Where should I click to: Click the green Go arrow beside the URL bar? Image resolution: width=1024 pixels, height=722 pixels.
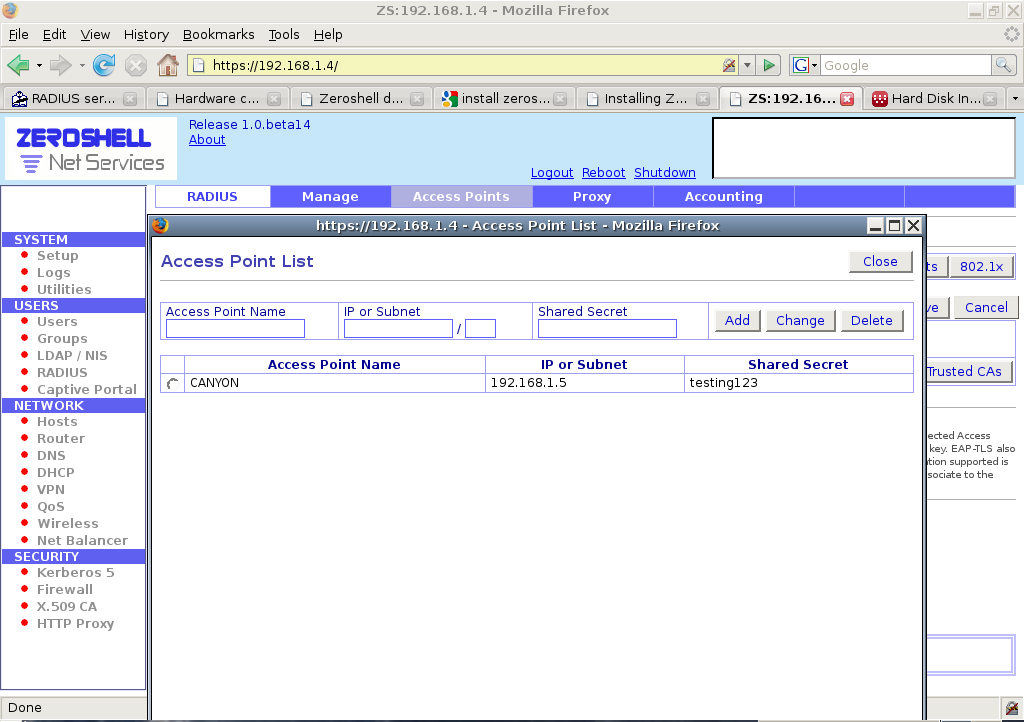(769, 65)
